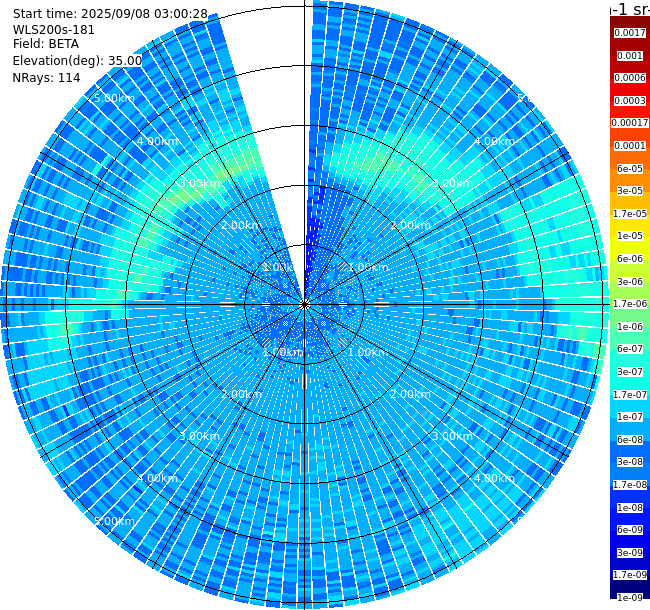Click the '6e-05' colorbar tick label
This screenshot has width=650, height=610.
pos(630,169)
